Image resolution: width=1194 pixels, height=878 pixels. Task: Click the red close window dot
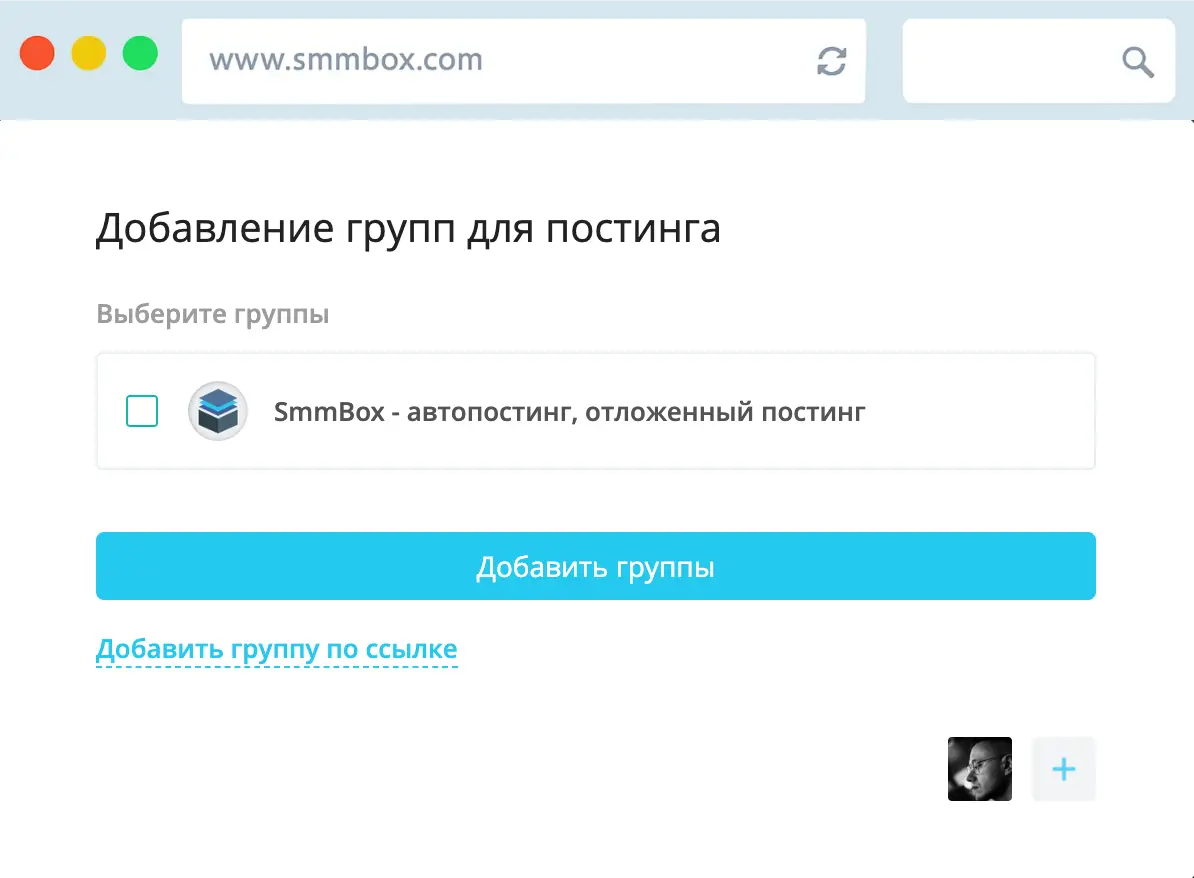37,53
